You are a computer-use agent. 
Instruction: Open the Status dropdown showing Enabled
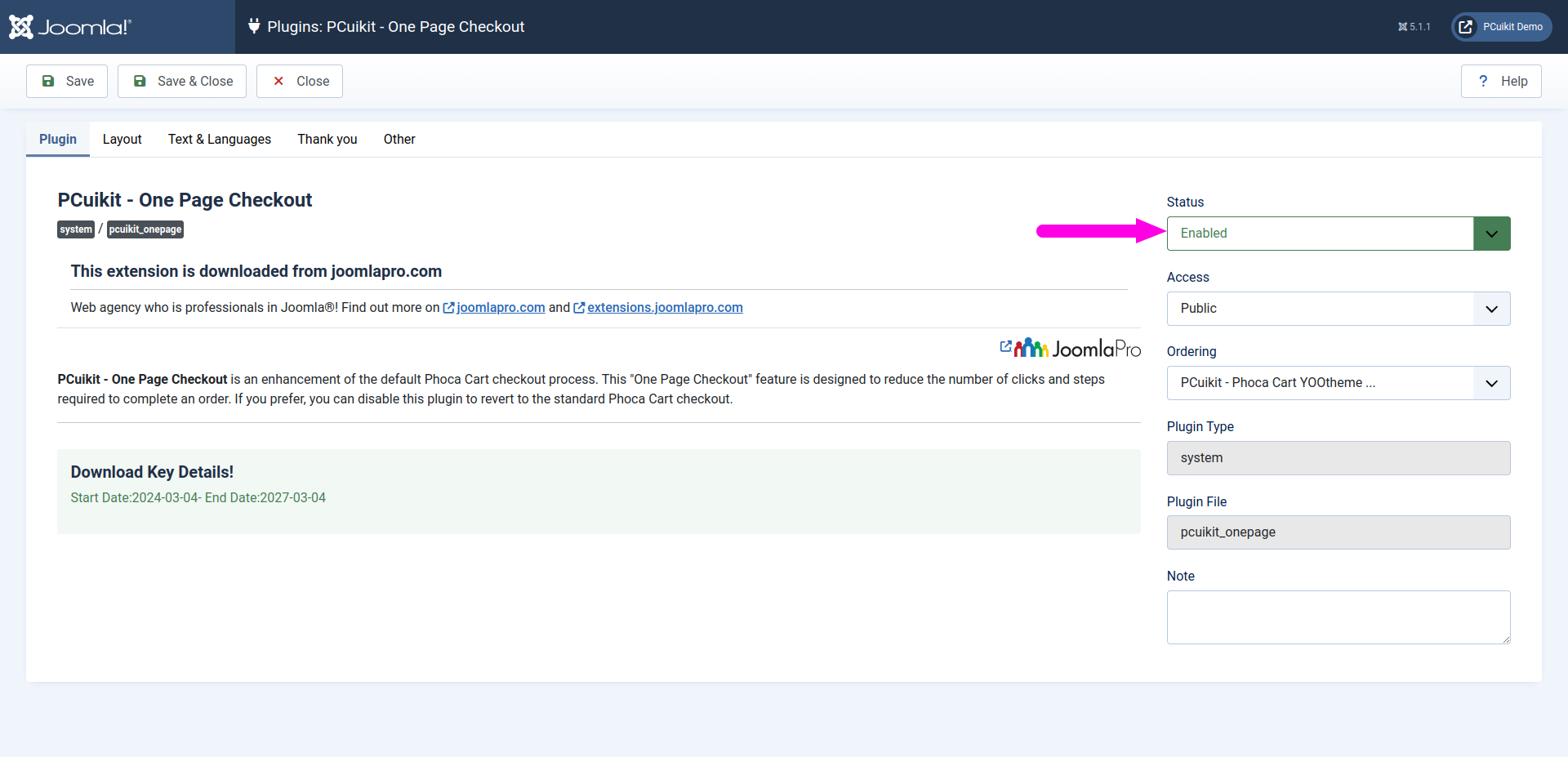[1339, 234]
